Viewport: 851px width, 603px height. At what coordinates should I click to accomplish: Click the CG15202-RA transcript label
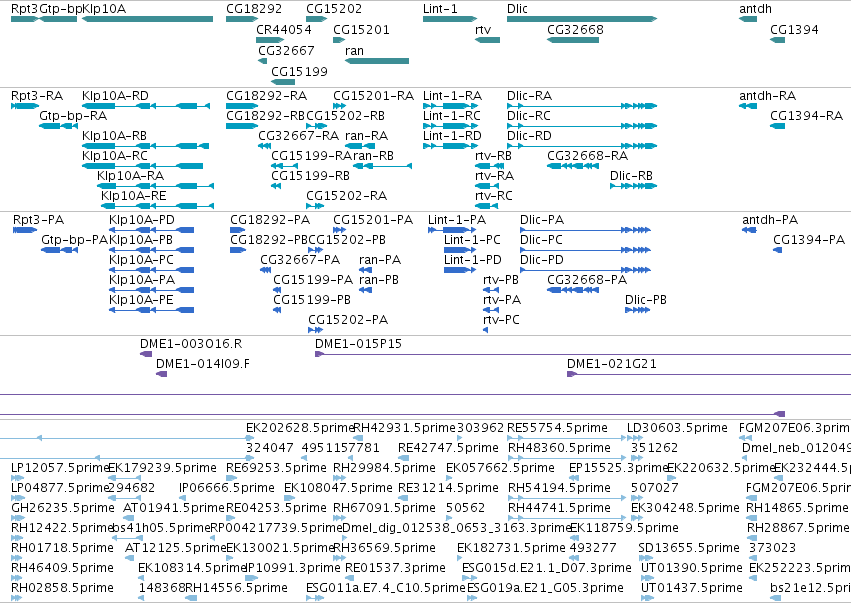point(346,196)
